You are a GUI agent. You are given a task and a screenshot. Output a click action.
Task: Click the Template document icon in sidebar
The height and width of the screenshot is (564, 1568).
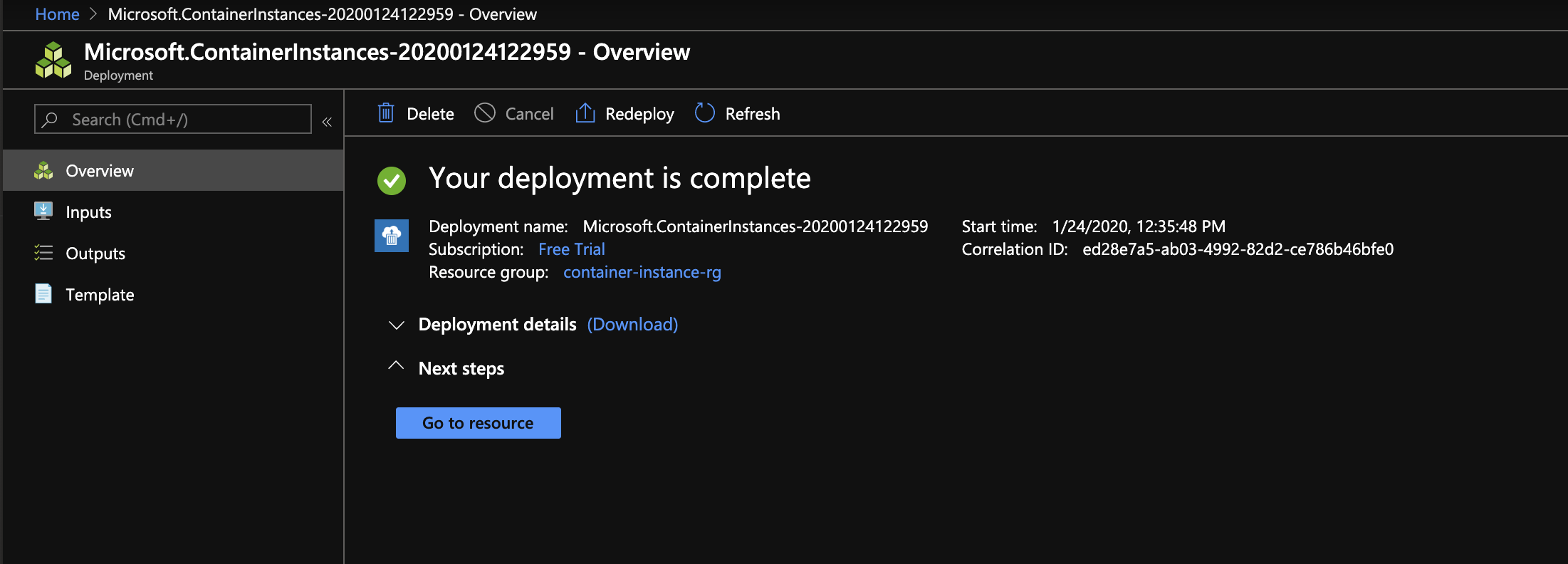(x=43, y=293)
